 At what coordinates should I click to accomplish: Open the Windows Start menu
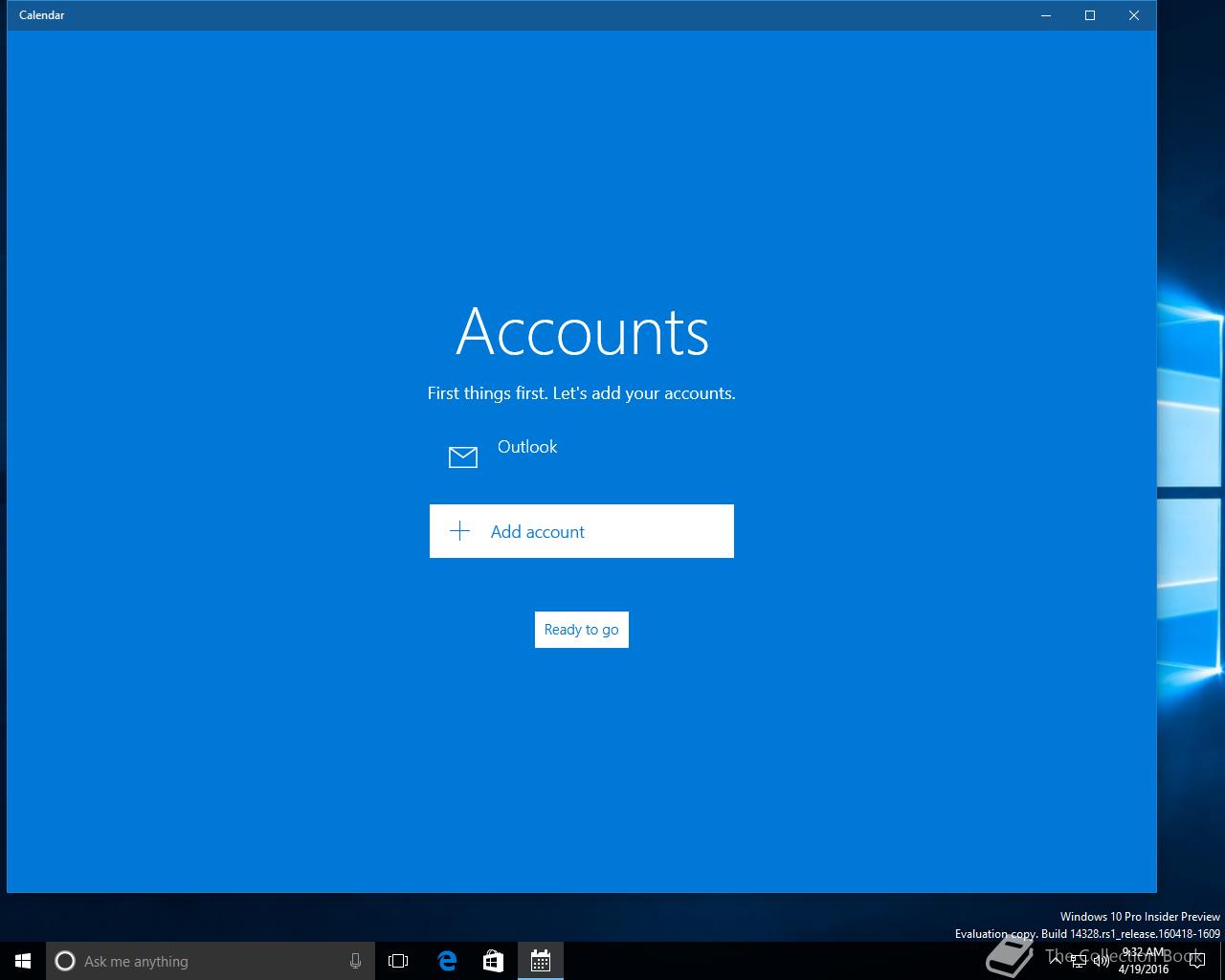click(23, 961)
